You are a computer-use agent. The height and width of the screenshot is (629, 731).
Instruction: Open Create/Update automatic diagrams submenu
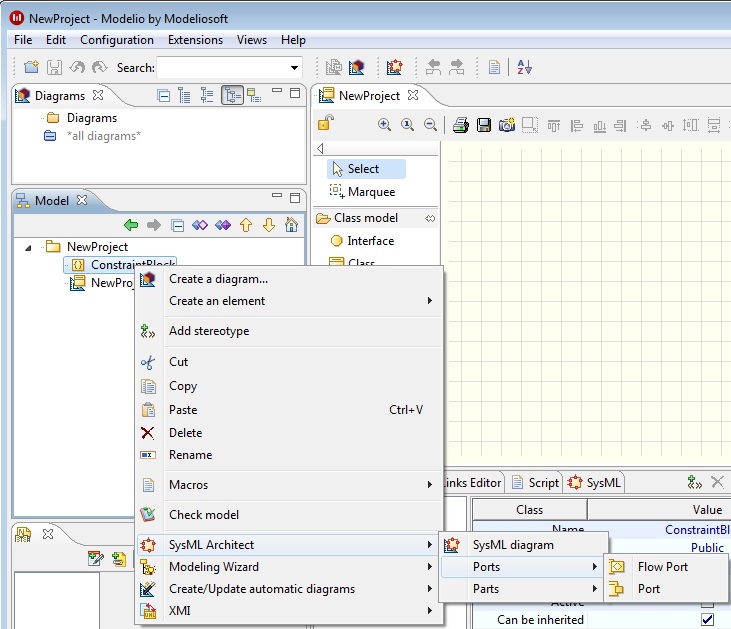pos(289,588)
